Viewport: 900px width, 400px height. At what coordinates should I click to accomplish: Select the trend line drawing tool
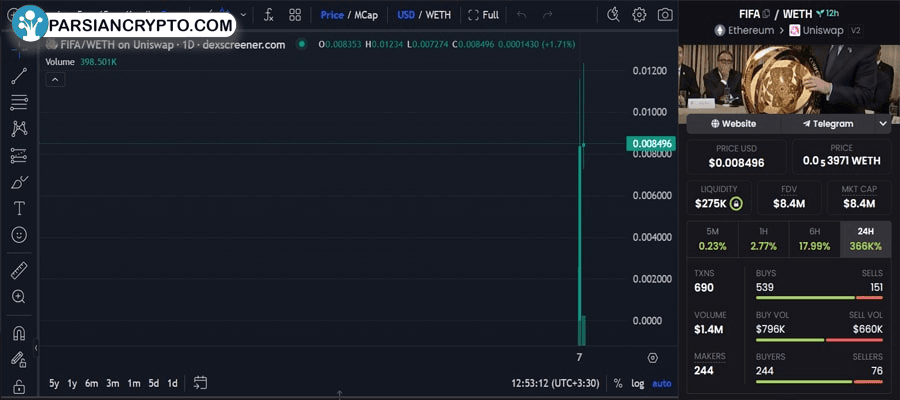point(19,76)
